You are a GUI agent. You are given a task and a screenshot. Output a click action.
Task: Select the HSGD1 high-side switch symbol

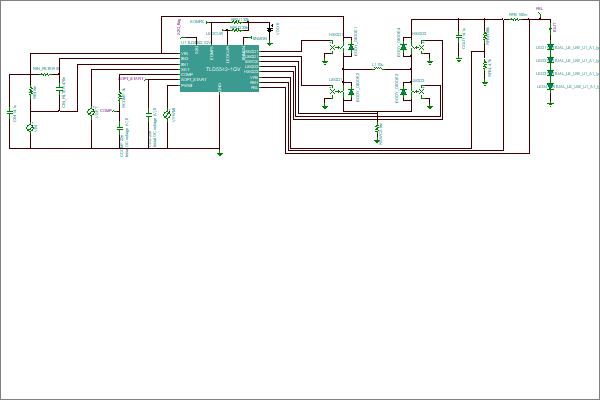pos(336,47)
